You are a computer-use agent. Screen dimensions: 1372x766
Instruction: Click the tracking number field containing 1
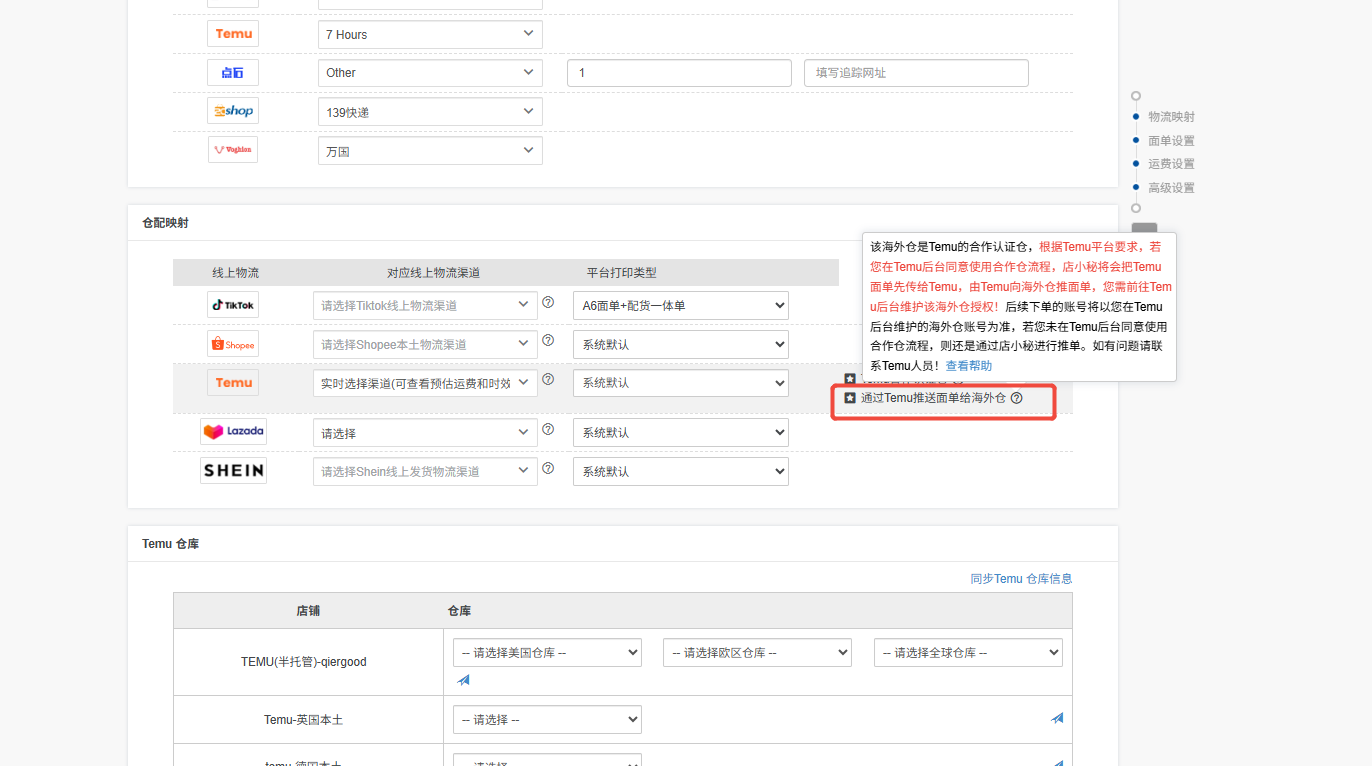679,73
